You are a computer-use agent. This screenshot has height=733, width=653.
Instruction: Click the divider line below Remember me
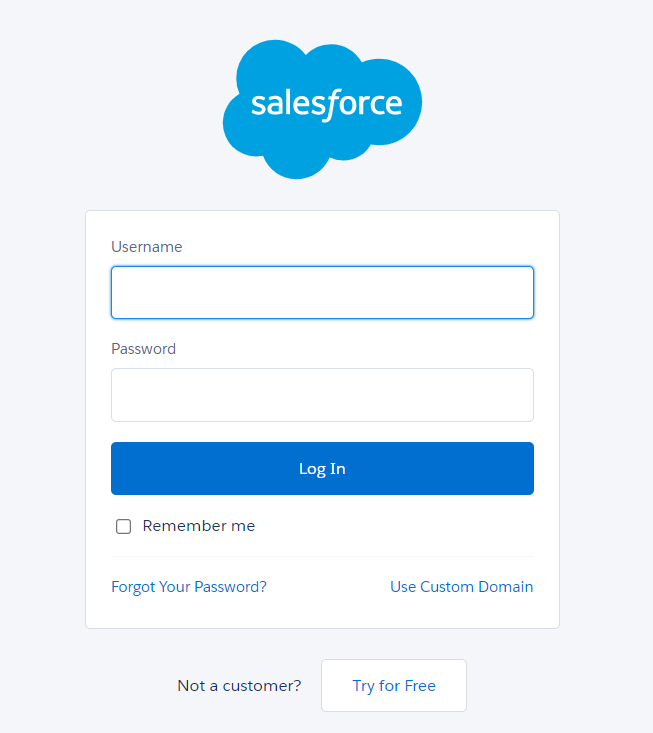click(322, 556)
